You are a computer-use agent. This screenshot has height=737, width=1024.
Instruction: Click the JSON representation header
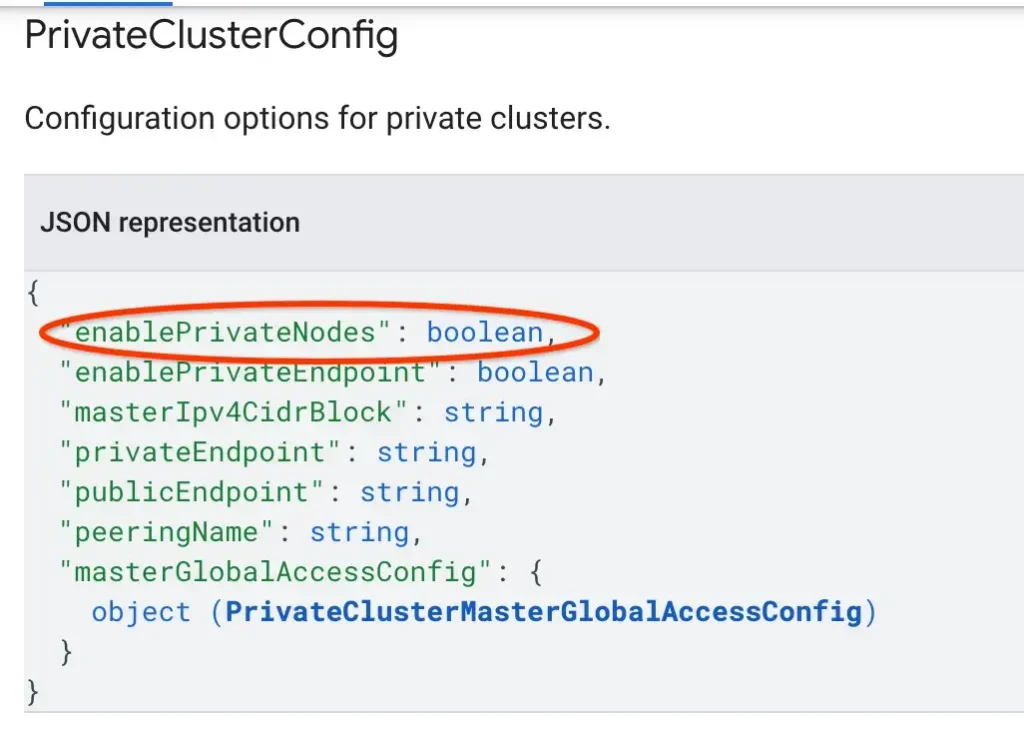(x=170, y=223)
